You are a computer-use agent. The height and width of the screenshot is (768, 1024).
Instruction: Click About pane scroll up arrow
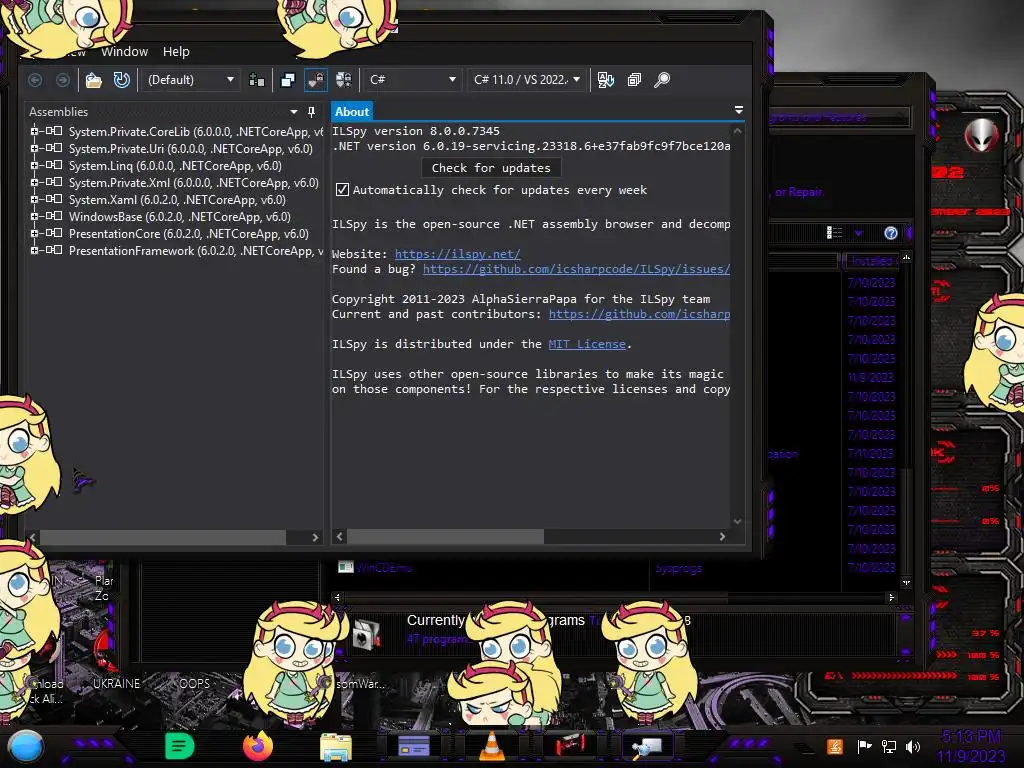coord(737,131)
